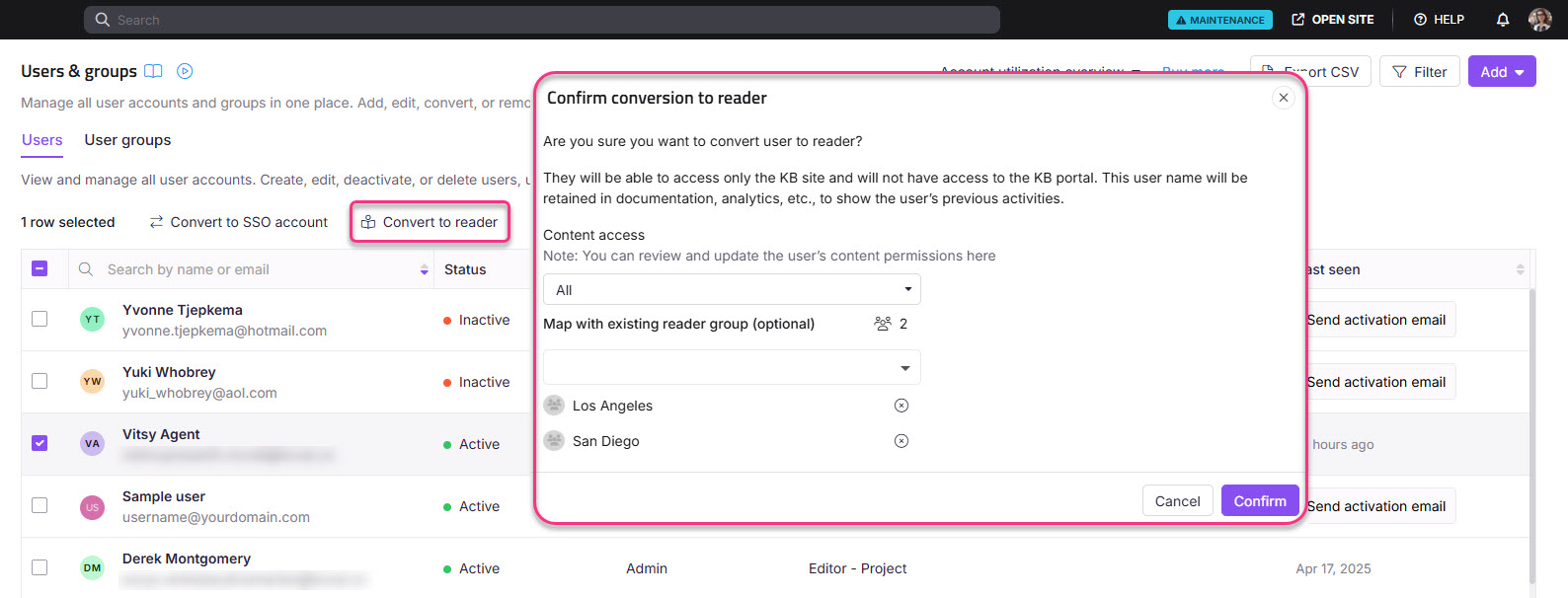Viewport: 1568px width, 598px height.
Task: Click the Los Angeles group avatar icon
Action: pyautogui.click(x=554, y=406)
